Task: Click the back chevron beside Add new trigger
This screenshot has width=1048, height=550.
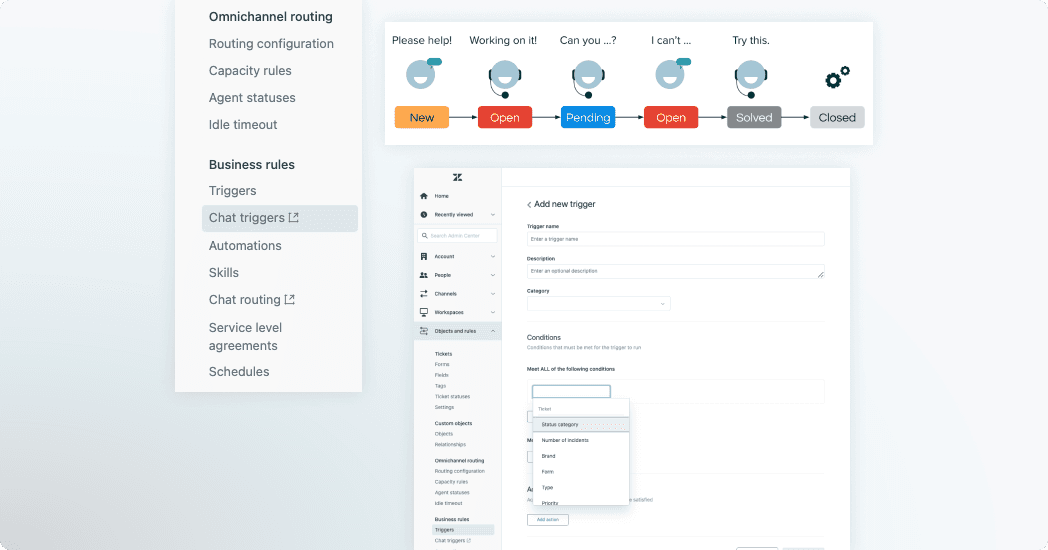Action: 529,204
